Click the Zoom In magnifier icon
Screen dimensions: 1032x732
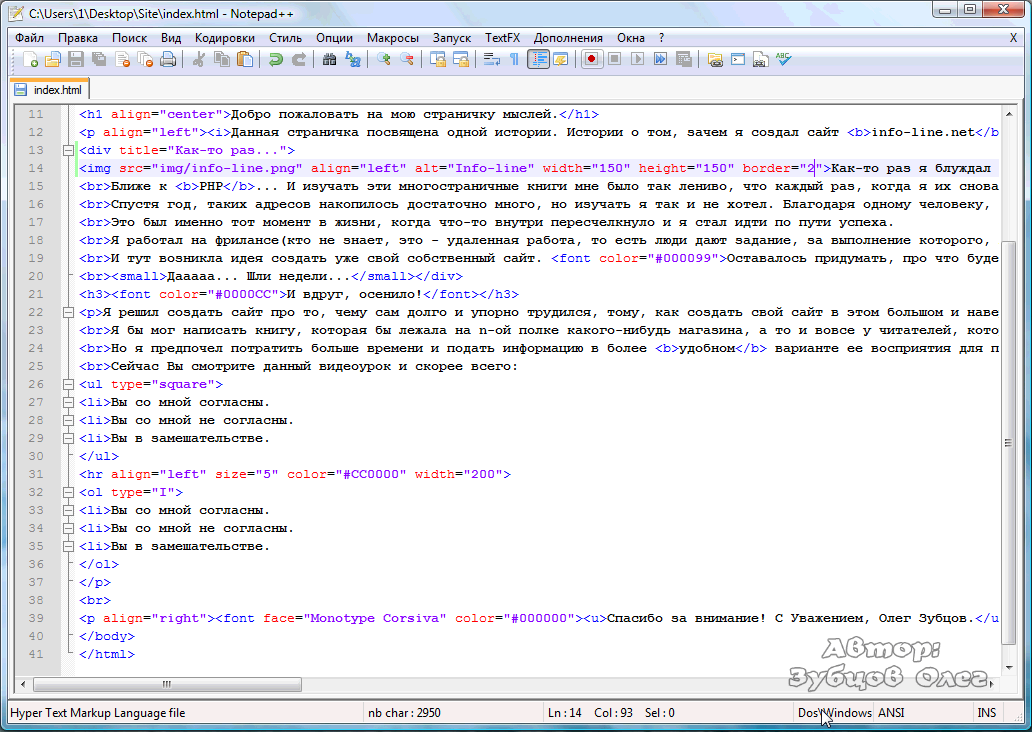(x=384, y=60)
